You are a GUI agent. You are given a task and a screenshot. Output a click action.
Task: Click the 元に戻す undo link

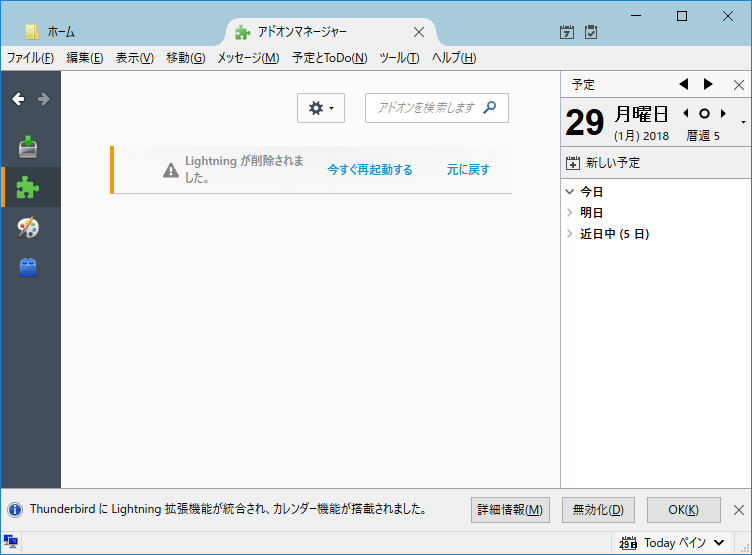(468, 170)
